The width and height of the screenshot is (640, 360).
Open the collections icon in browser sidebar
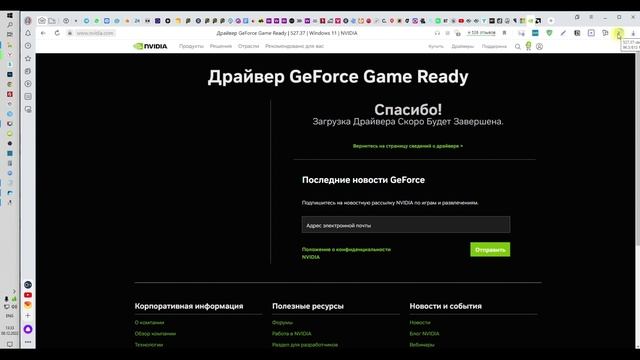click(28, 71)
